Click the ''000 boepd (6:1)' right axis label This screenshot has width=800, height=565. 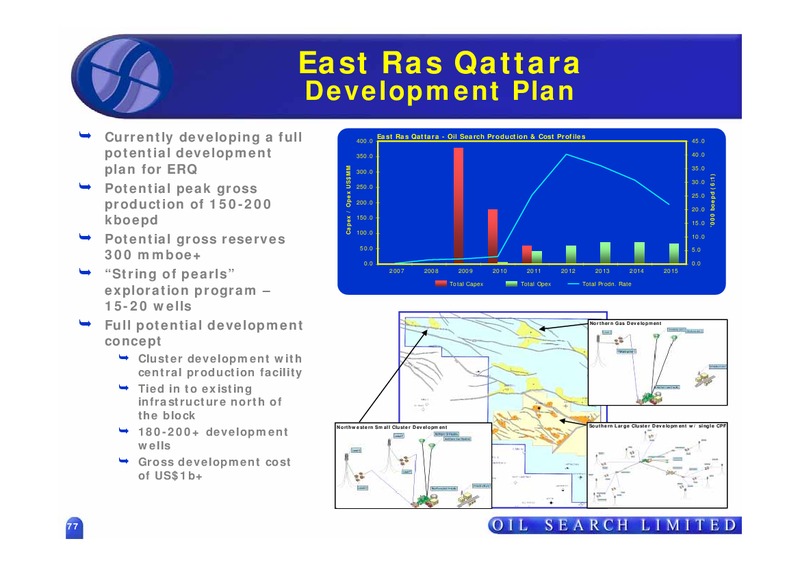pos(713,200)
